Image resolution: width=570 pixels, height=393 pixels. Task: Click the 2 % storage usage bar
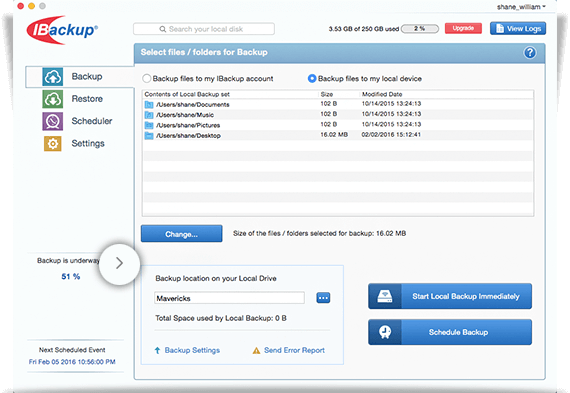[x=420, y=29]
